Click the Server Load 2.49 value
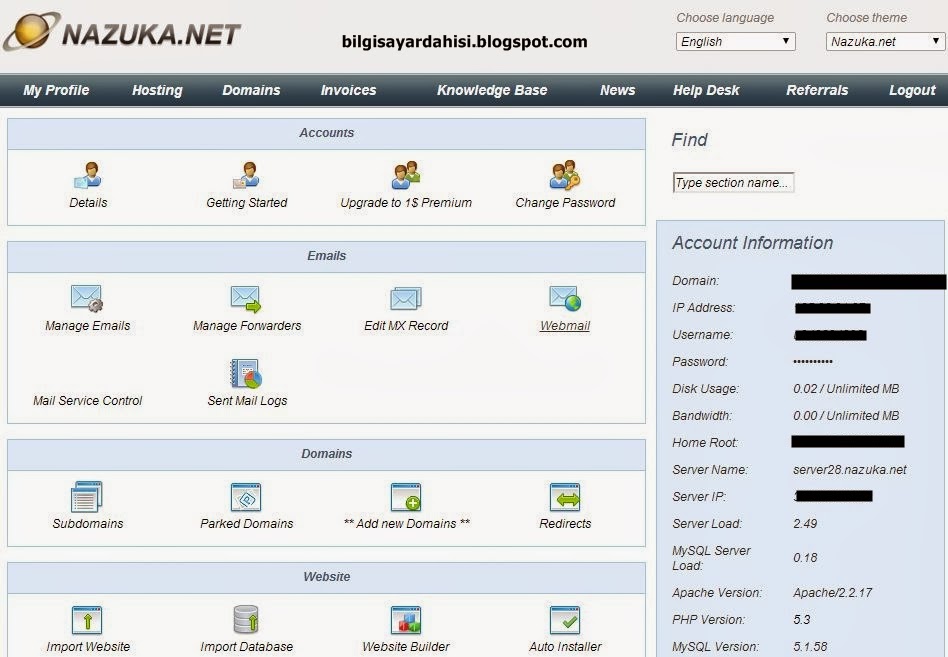This screenshot has height=657, width=948. pyautogui.click(x=805, y=523)
